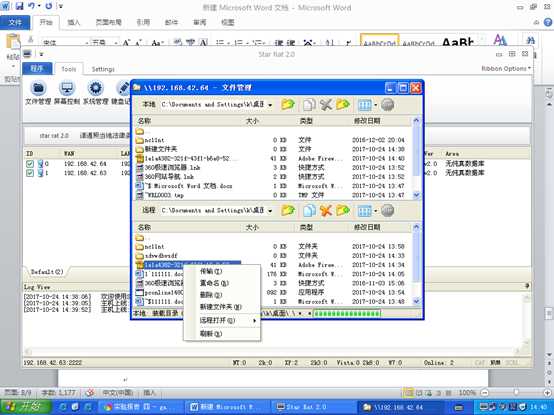Switch to Star Rat Tools tab
The image size is (554, 415).
tap(69, 69)
